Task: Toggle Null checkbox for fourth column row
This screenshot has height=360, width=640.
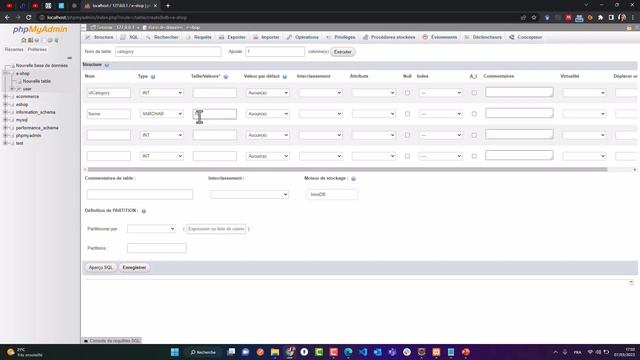Action: coord(407,156)
